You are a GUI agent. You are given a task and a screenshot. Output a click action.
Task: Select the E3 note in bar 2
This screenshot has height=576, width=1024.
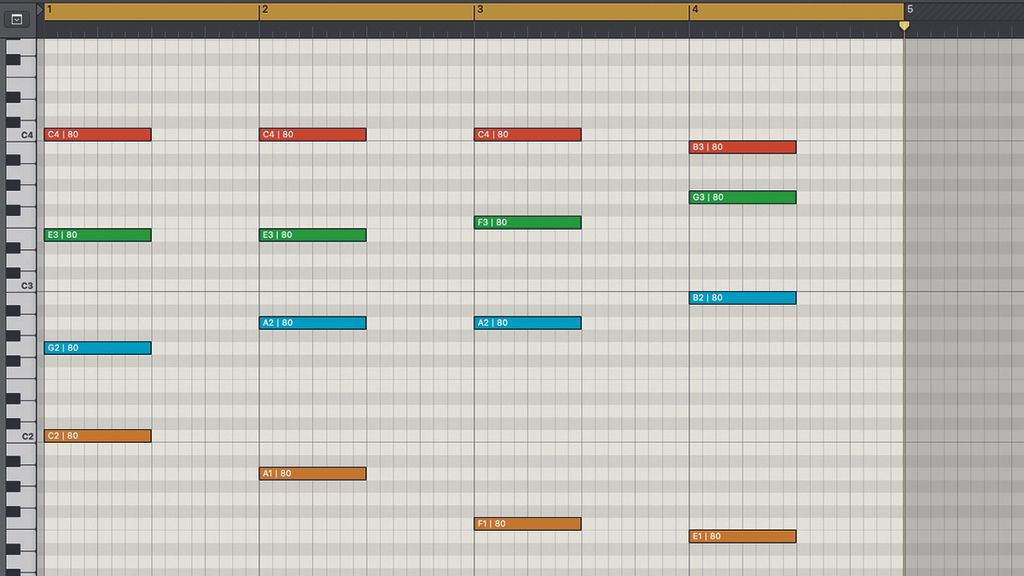[x=311, y=234]
